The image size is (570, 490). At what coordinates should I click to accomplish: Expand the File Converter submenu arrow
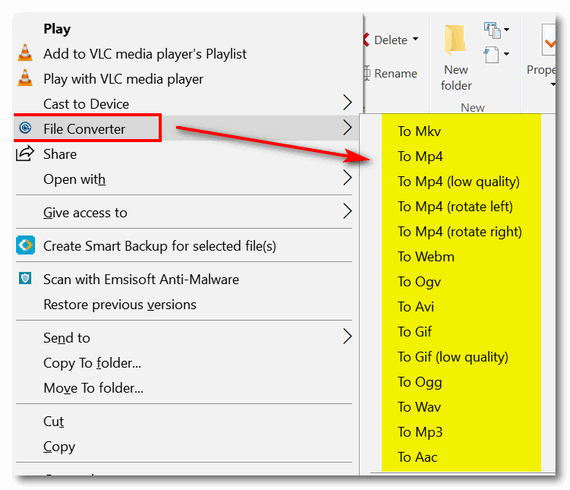click(x=348, y=128)
